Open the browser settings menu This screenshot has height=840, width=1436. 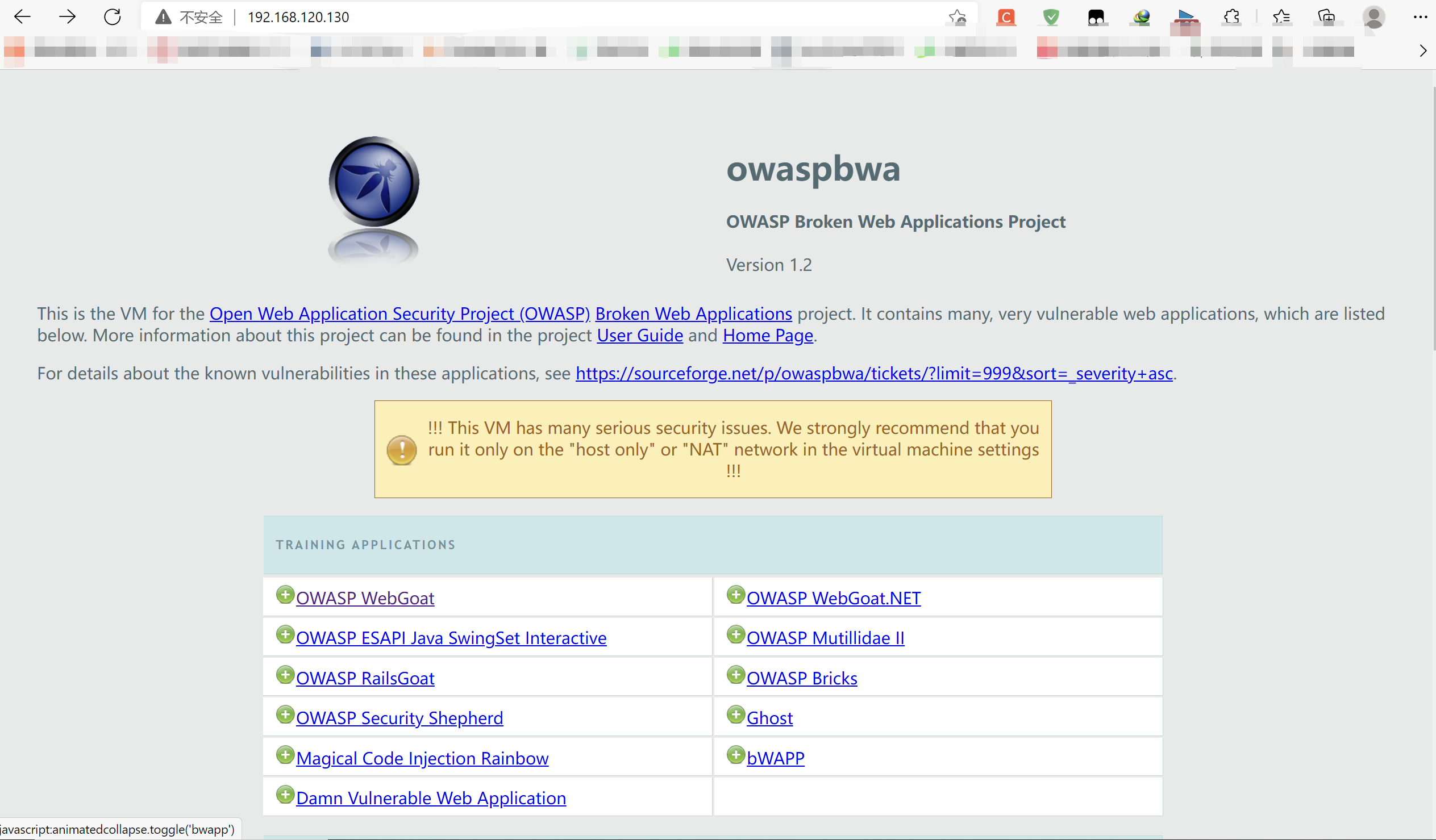(x=1420, y=17)
